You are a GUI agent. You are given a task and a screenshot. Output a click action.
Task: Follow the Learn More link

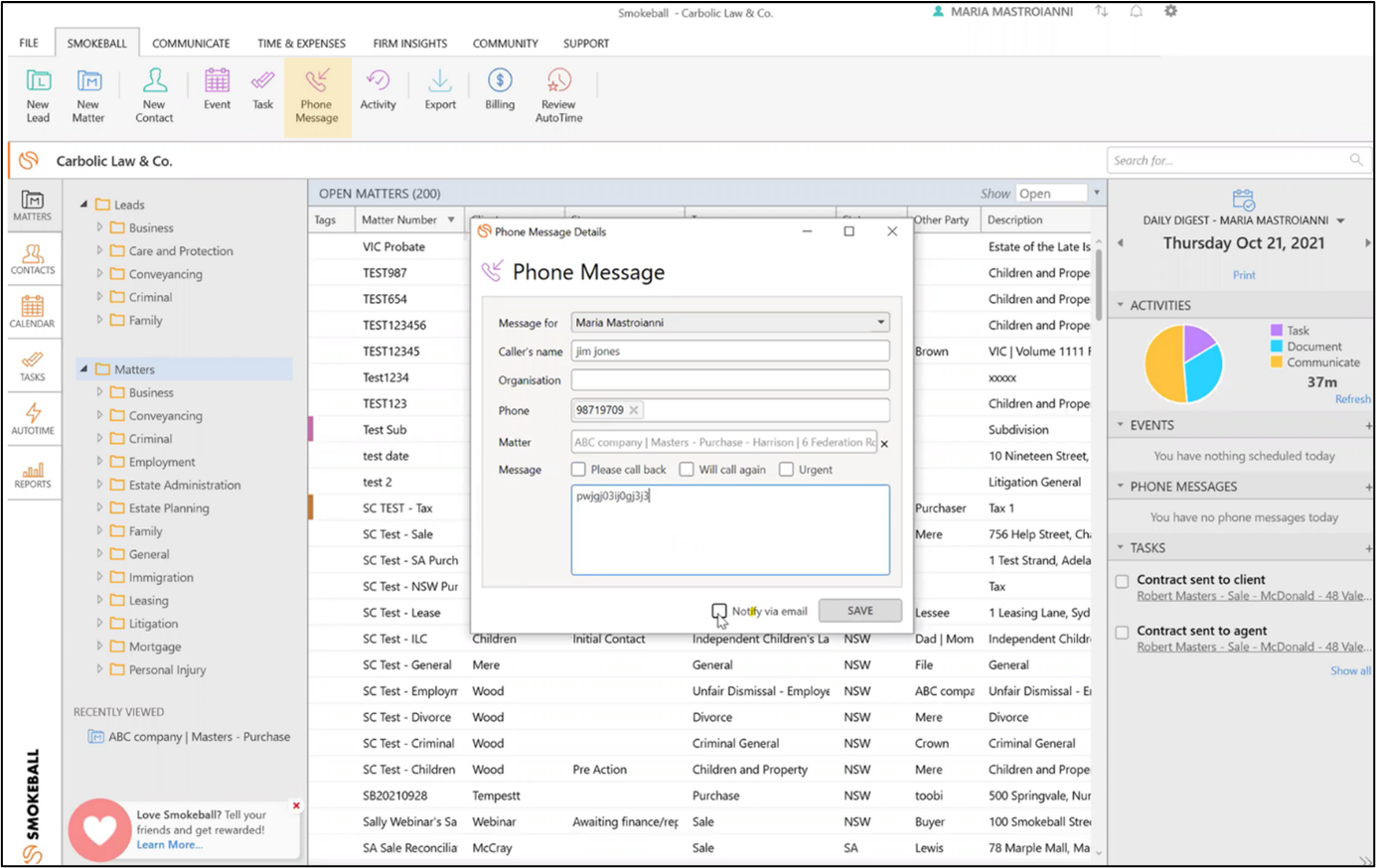click(169, 845)
